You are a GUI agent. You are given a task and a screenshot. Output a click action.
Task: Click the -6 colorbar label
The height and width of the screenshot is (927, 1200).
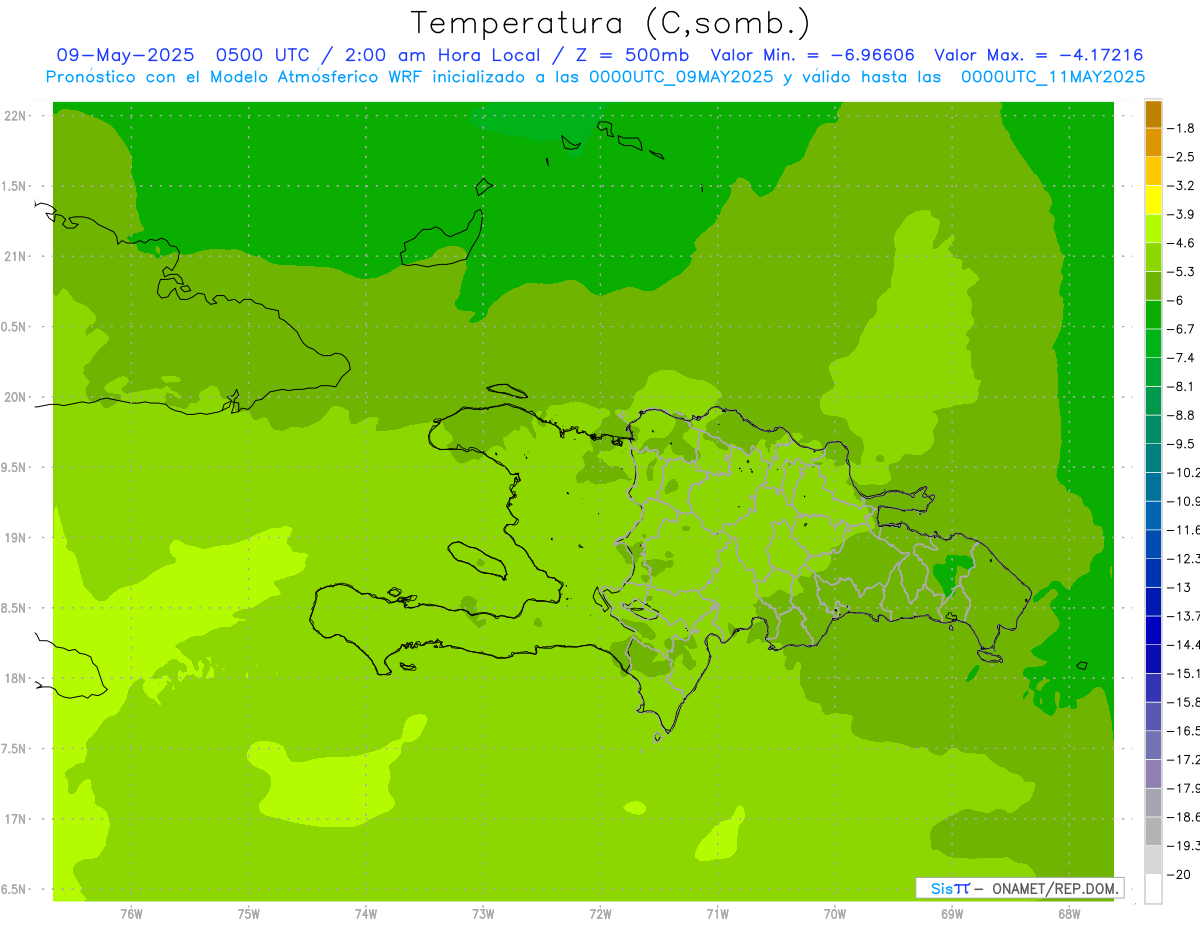click(x=1176, y=300)
